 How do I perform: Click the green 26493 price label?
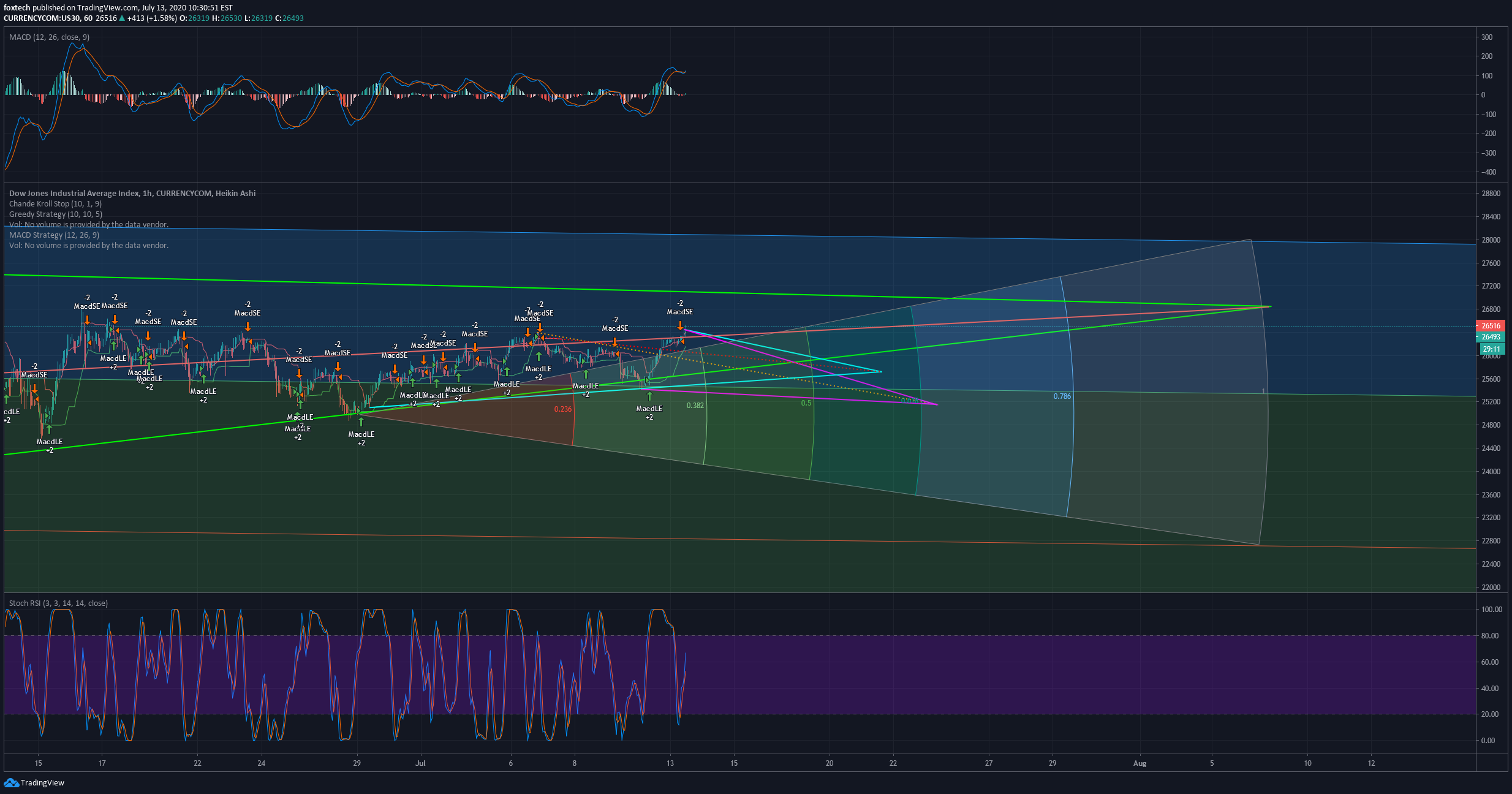[x=1491, y=337]
